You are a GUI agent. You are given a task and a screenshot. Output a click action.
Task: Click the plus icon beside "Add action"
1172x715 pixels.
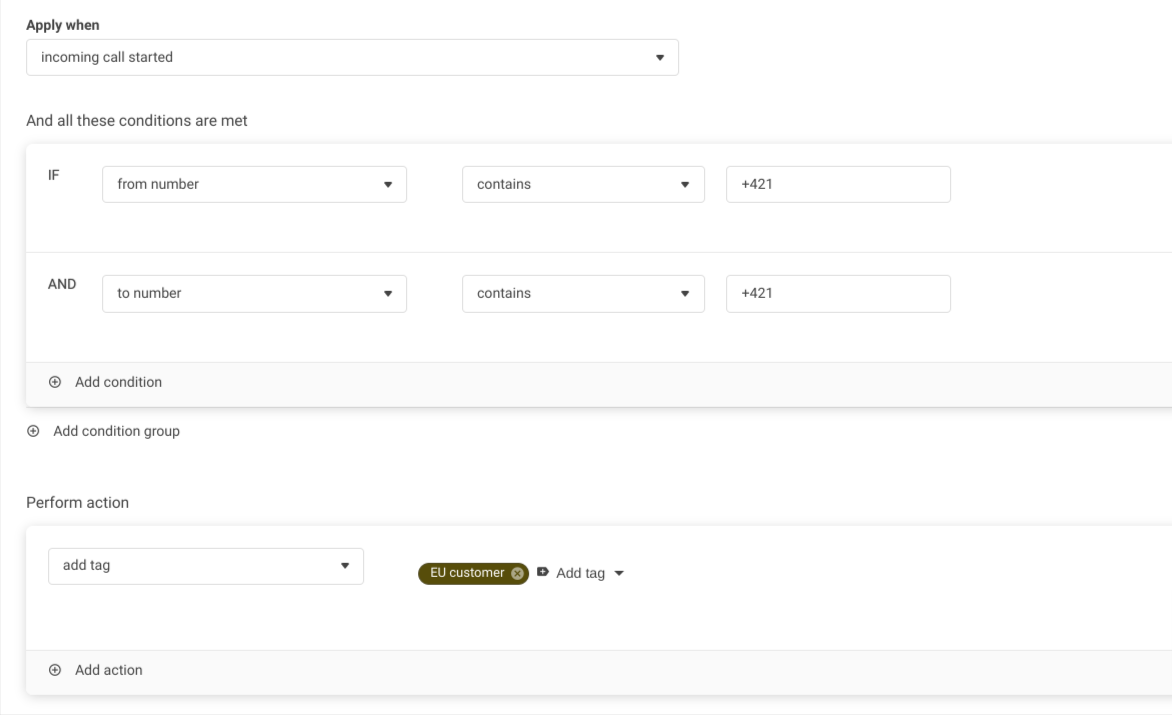click(x=55, y=671)
